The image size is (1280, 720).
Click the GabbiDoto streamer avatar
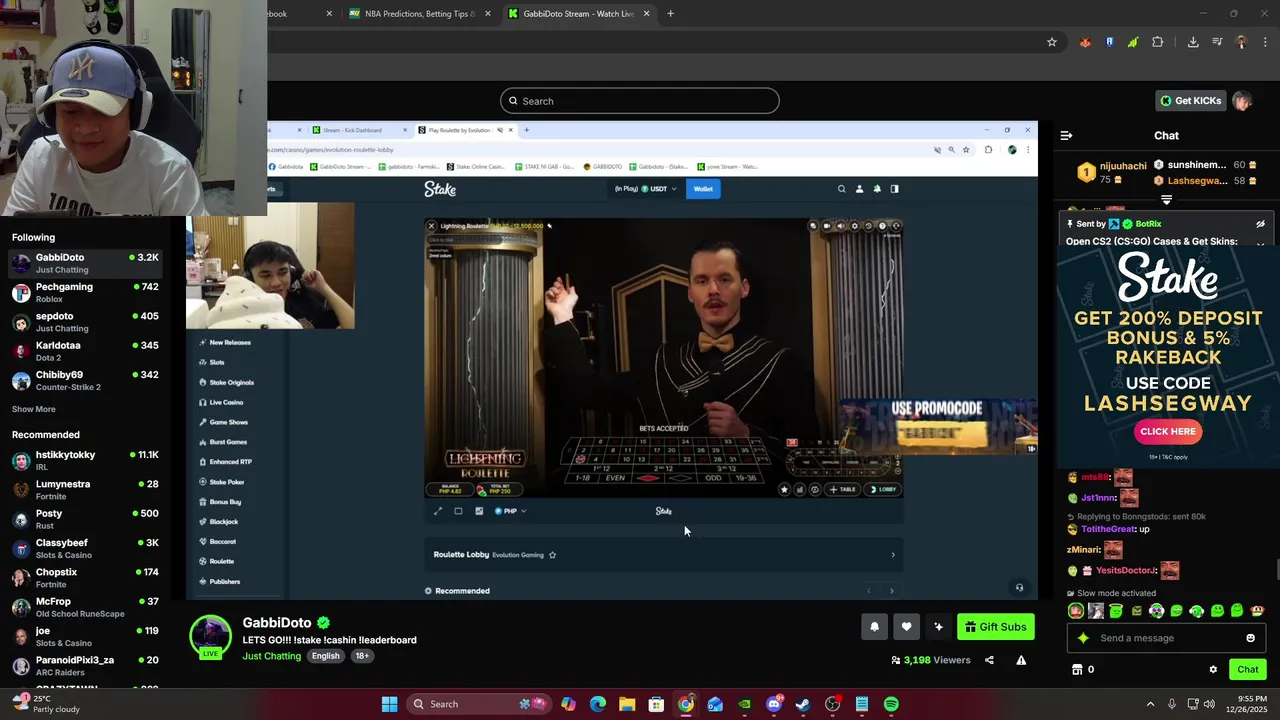click(210, 637)
